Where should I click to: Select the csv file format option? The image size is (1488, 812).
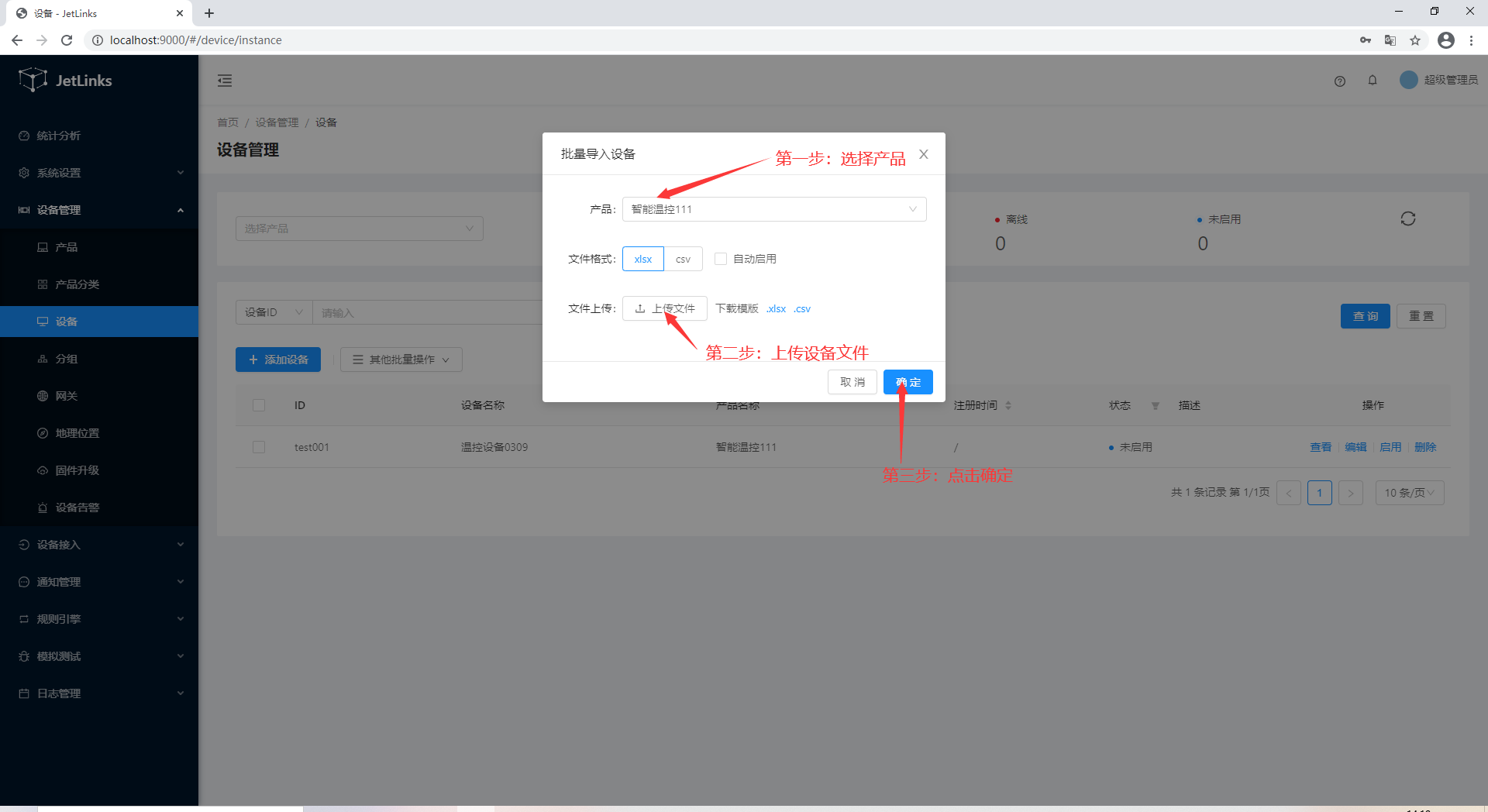[x=682, y=259]
